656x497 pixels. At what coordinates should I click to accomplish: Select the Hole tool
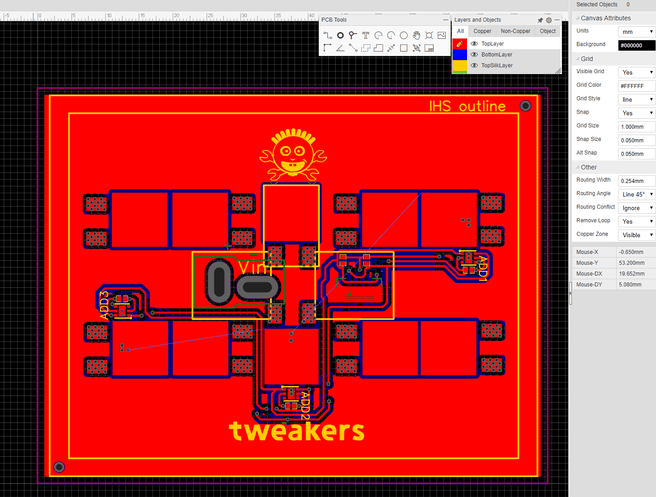point(429,36)
